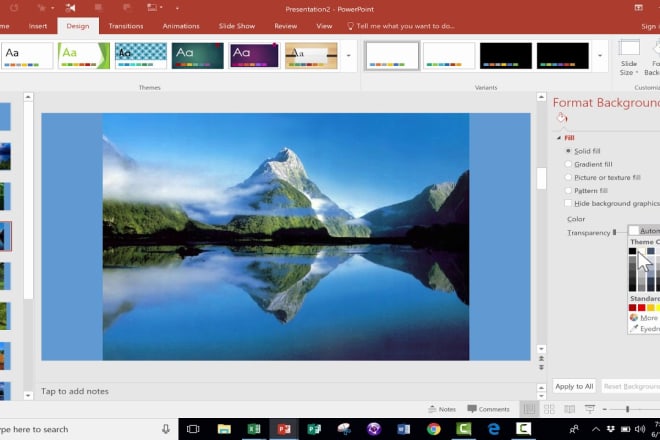Go to previous slide using the double up arrow
The image size is (660, 440).
point(541,358)
